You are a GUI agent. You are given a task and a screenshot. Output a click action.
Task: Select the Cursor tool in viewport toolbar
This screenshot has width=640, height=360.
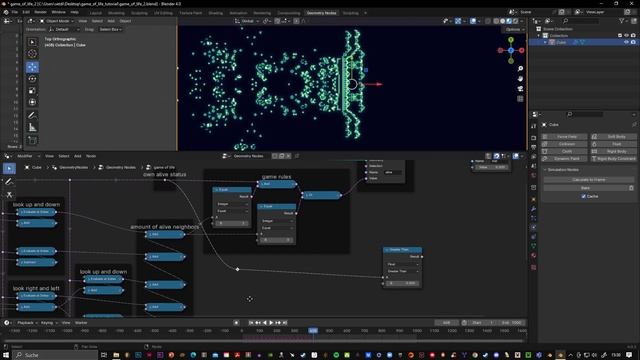[32, 53]
